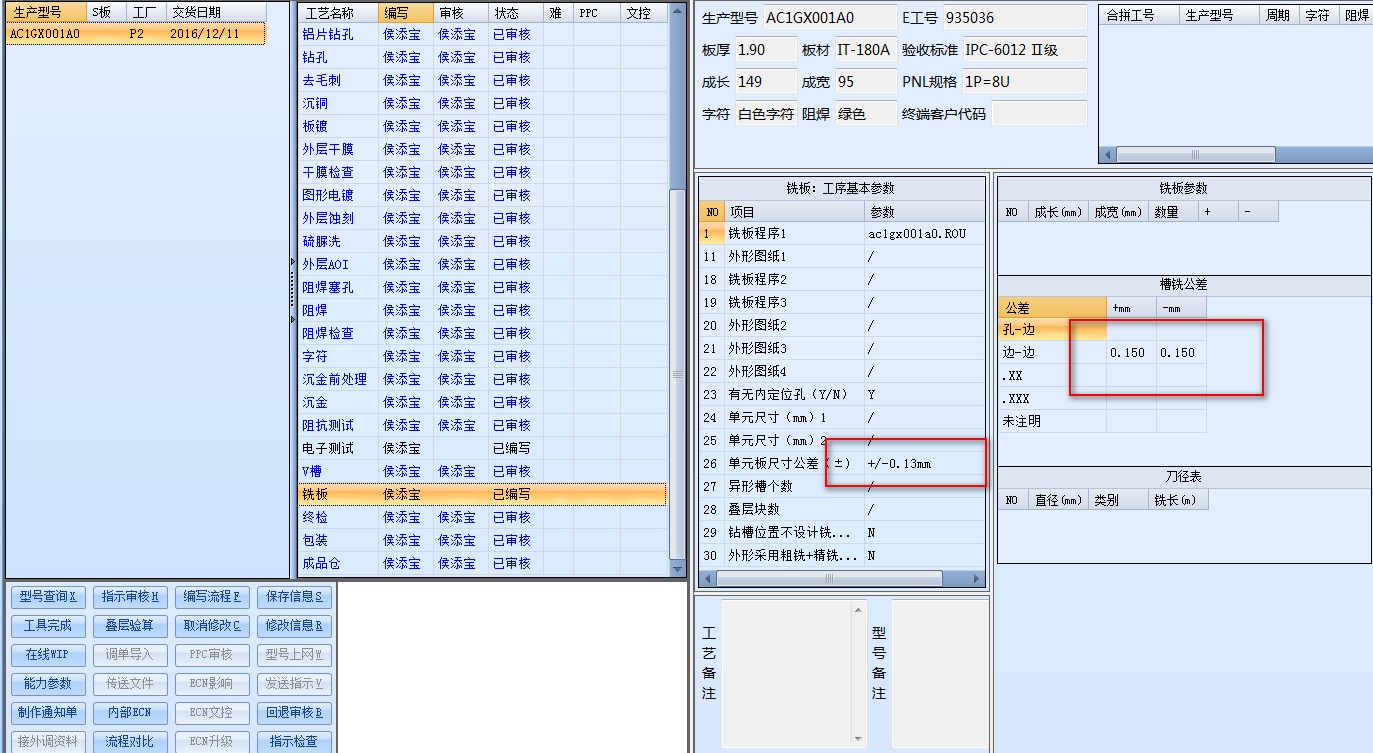Select the 成品仓 process row
Image resolution: width=1373 pixels, height=753 pixels.
click(x=482, y=563)
